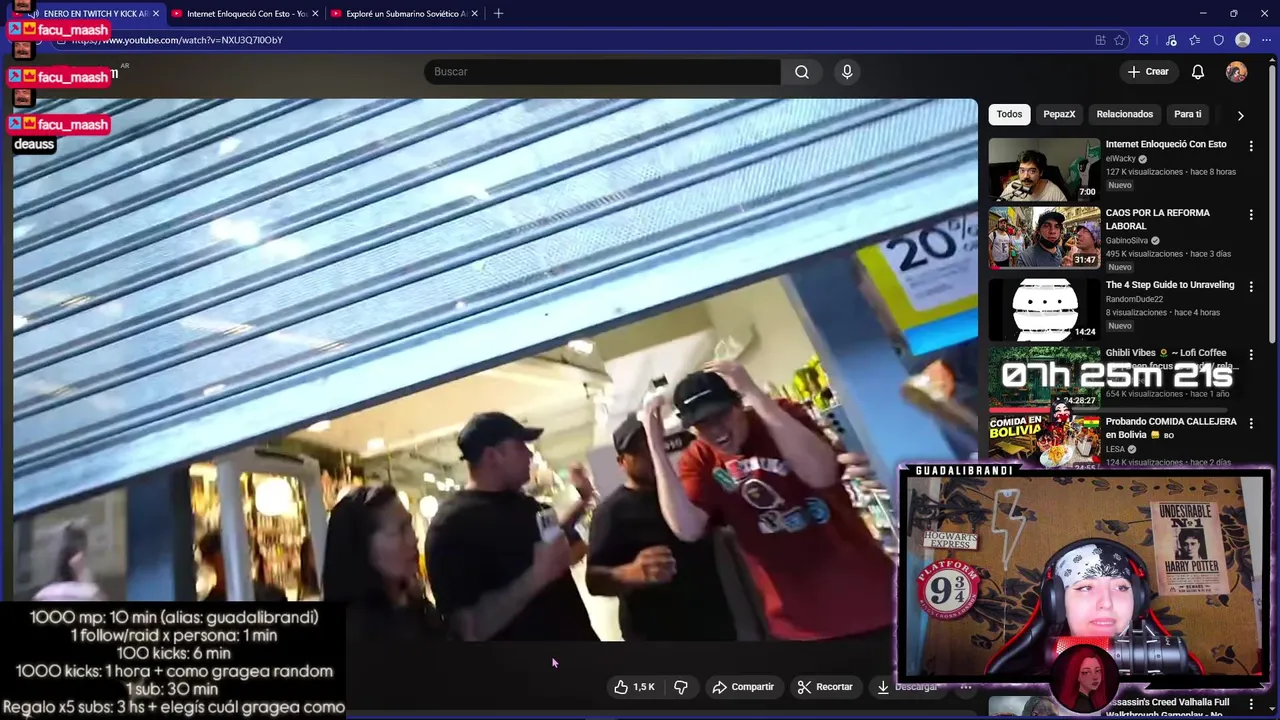Go to GabinoSilva channel name
This screenshot has width=1280, height=720.
tap(1127, 241)
